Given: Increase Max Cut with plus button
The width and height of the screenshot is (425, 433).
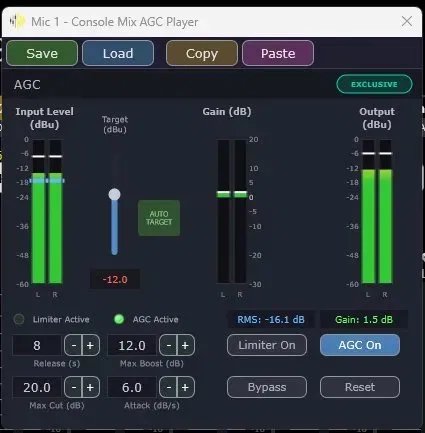Looking at the screenshot, I should pyautogui.click(x=90, y=387).
